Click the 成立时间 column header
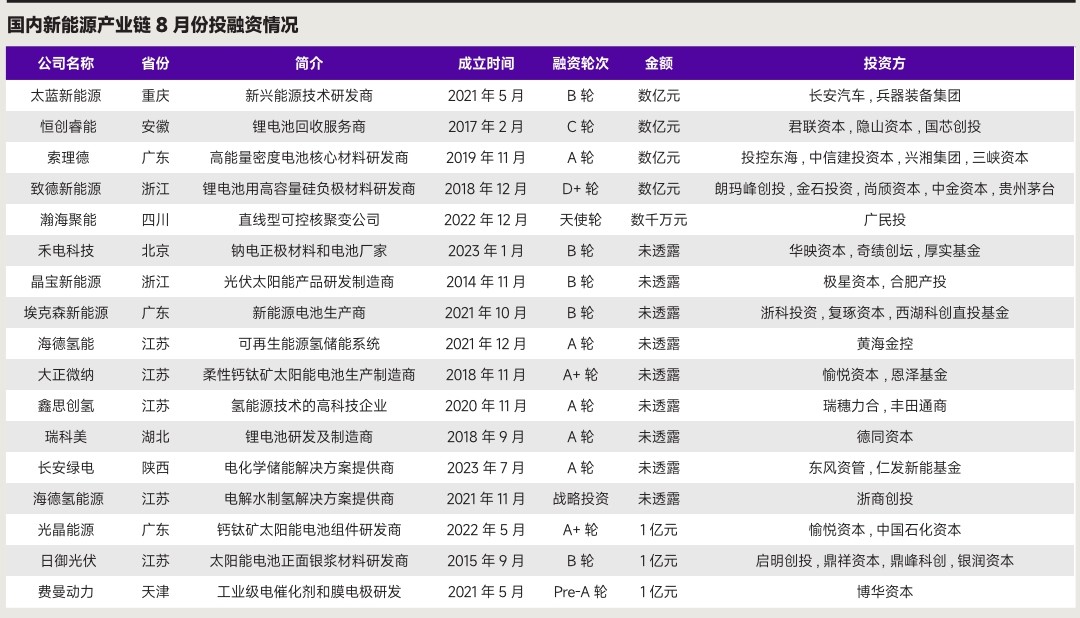This screenshot has height=618, width=1080. [x=485, y=63]
